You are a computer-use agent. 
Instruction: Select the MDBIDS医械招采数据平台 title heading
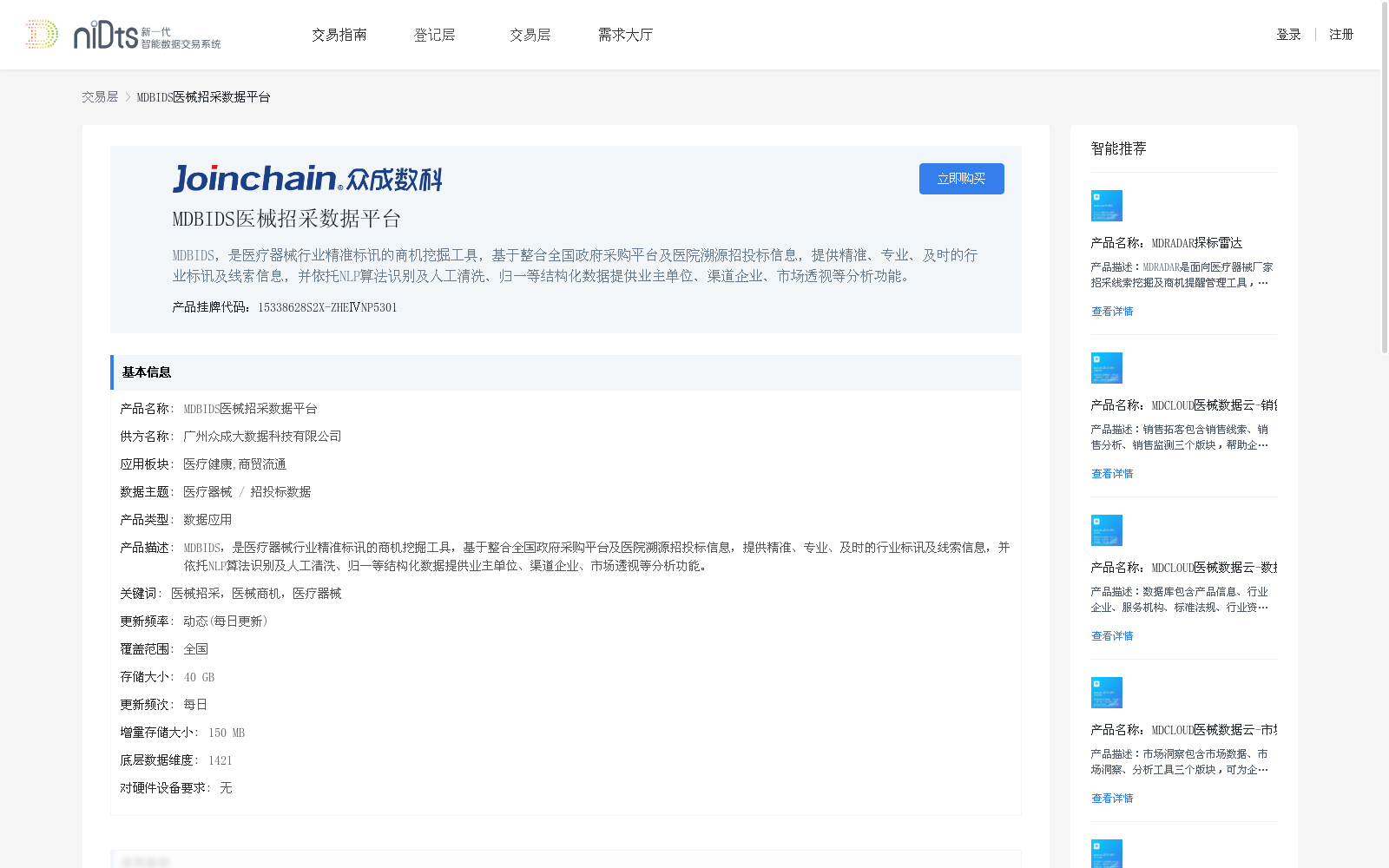coord(286,219)
